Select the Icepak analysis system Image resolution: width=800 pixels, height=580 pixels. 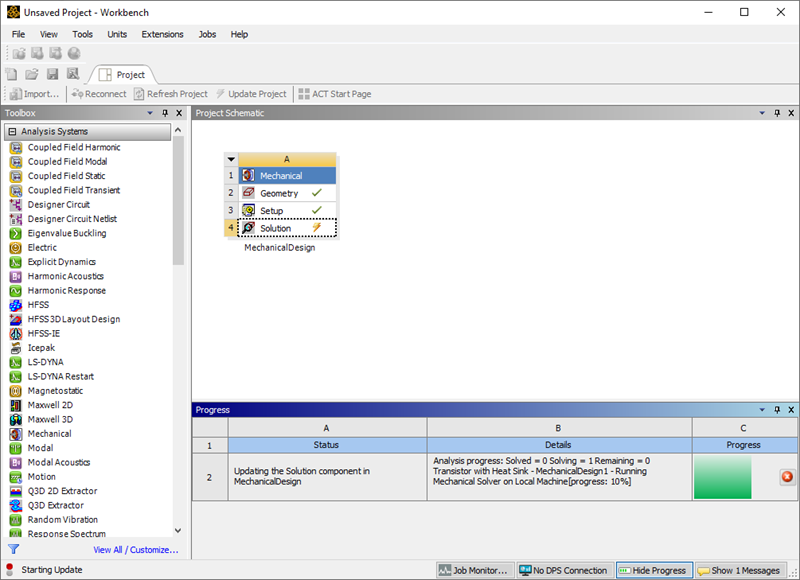tap(43, 348)
